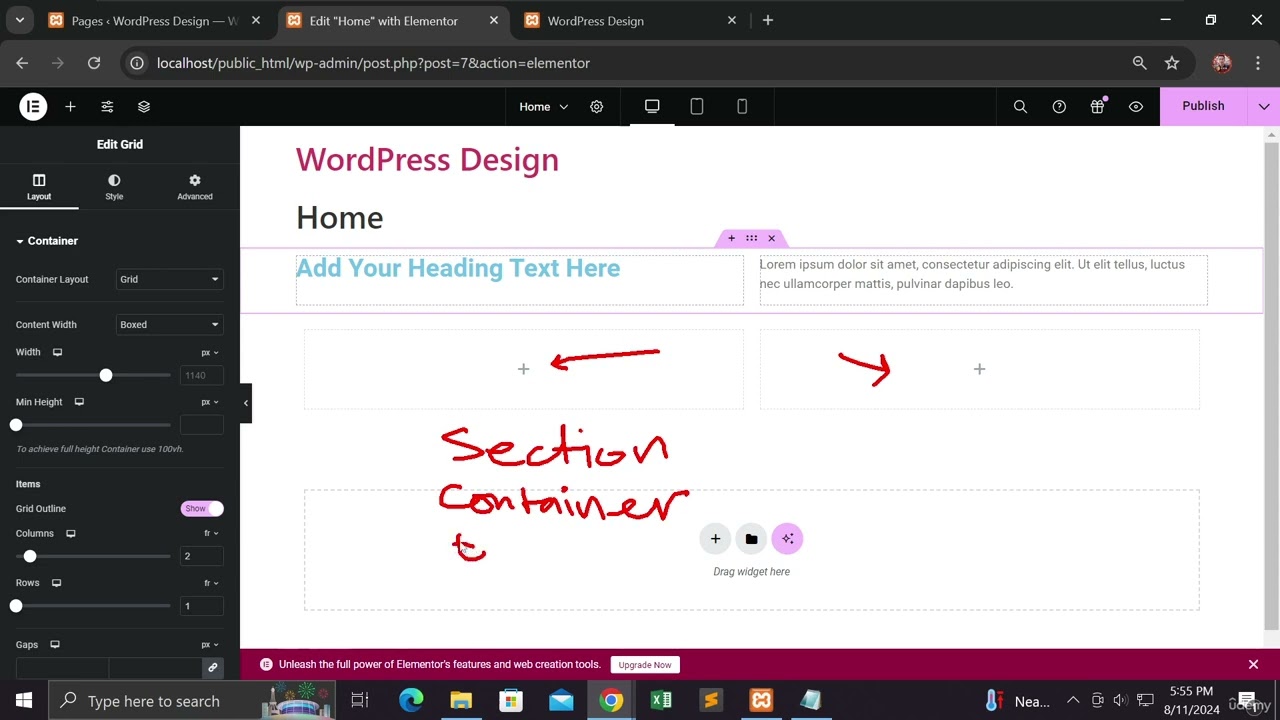Screen dimensions: 1280x720
Task: Click the Publish button
Action: point(1203,106)
